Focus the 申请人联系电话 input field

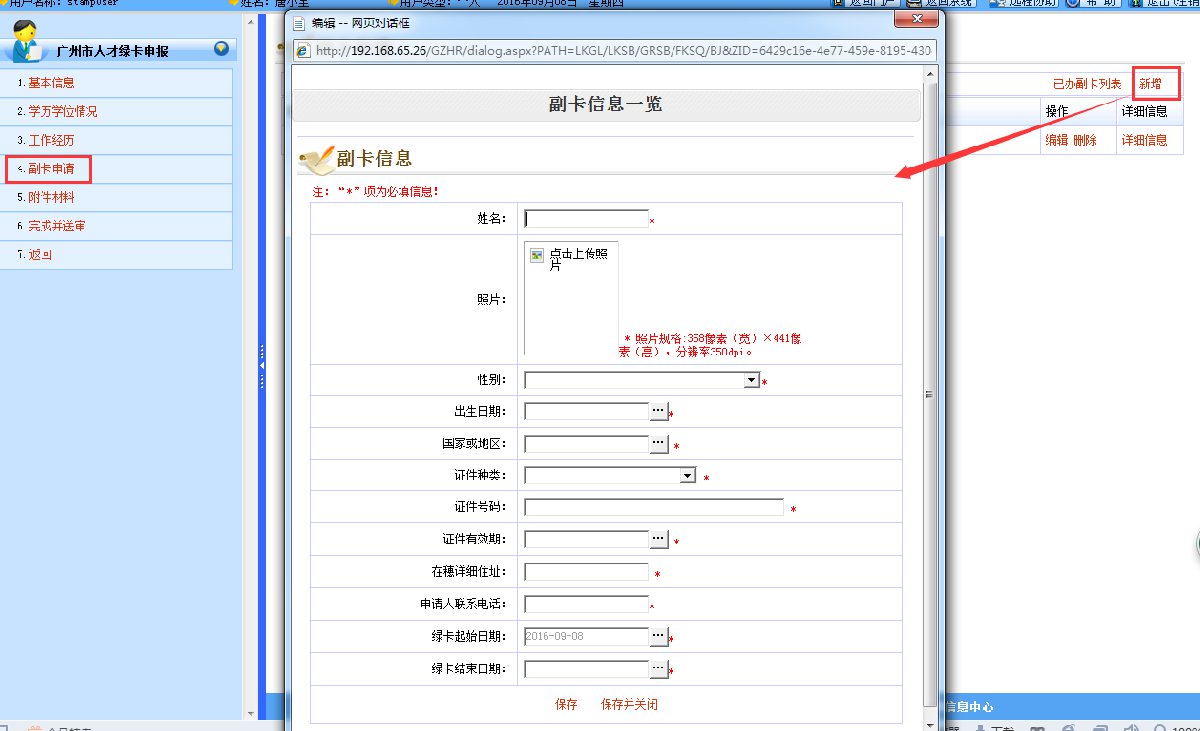click(586, 604)
